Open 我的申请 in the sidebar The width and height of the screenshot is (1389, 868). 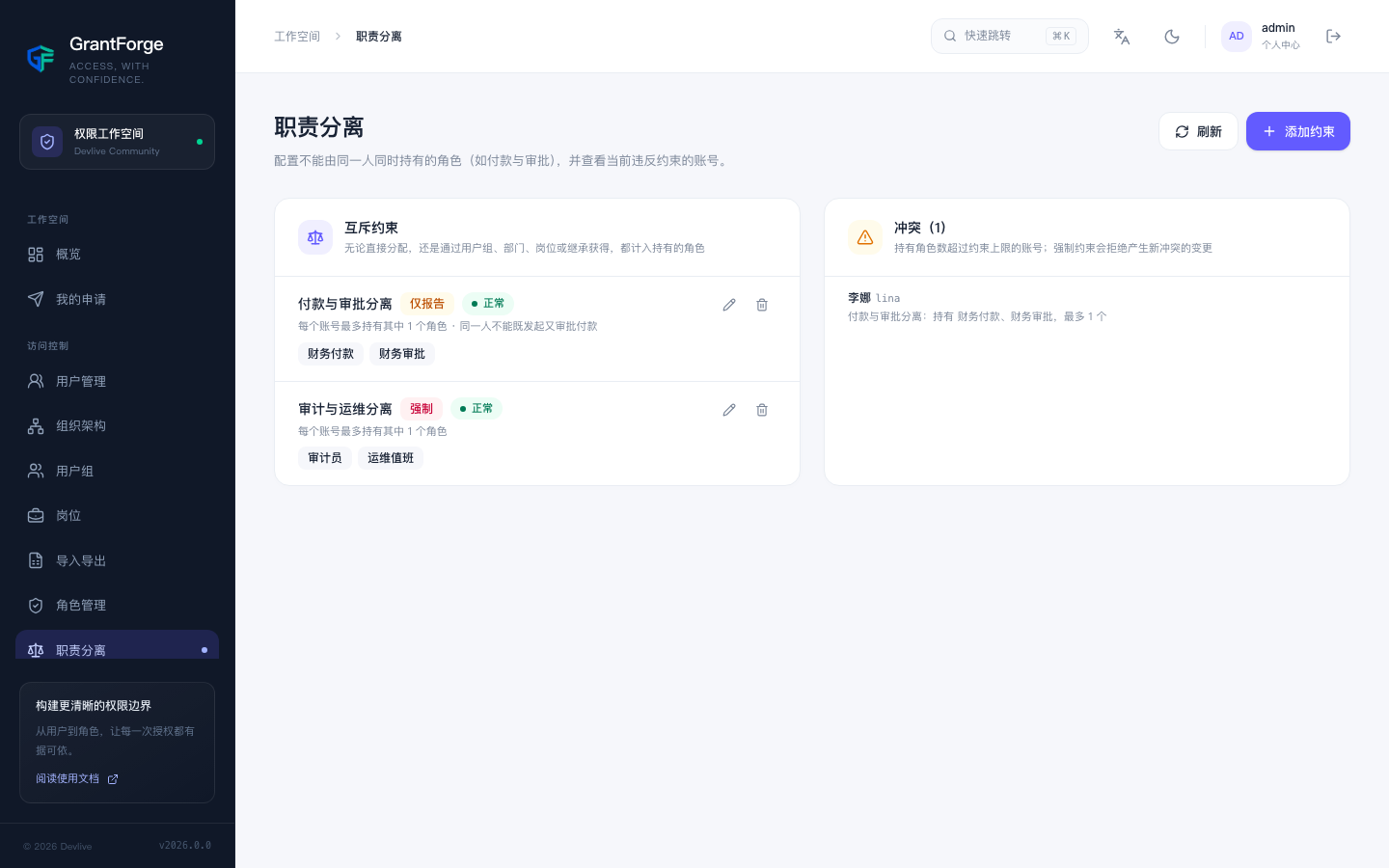117,299
